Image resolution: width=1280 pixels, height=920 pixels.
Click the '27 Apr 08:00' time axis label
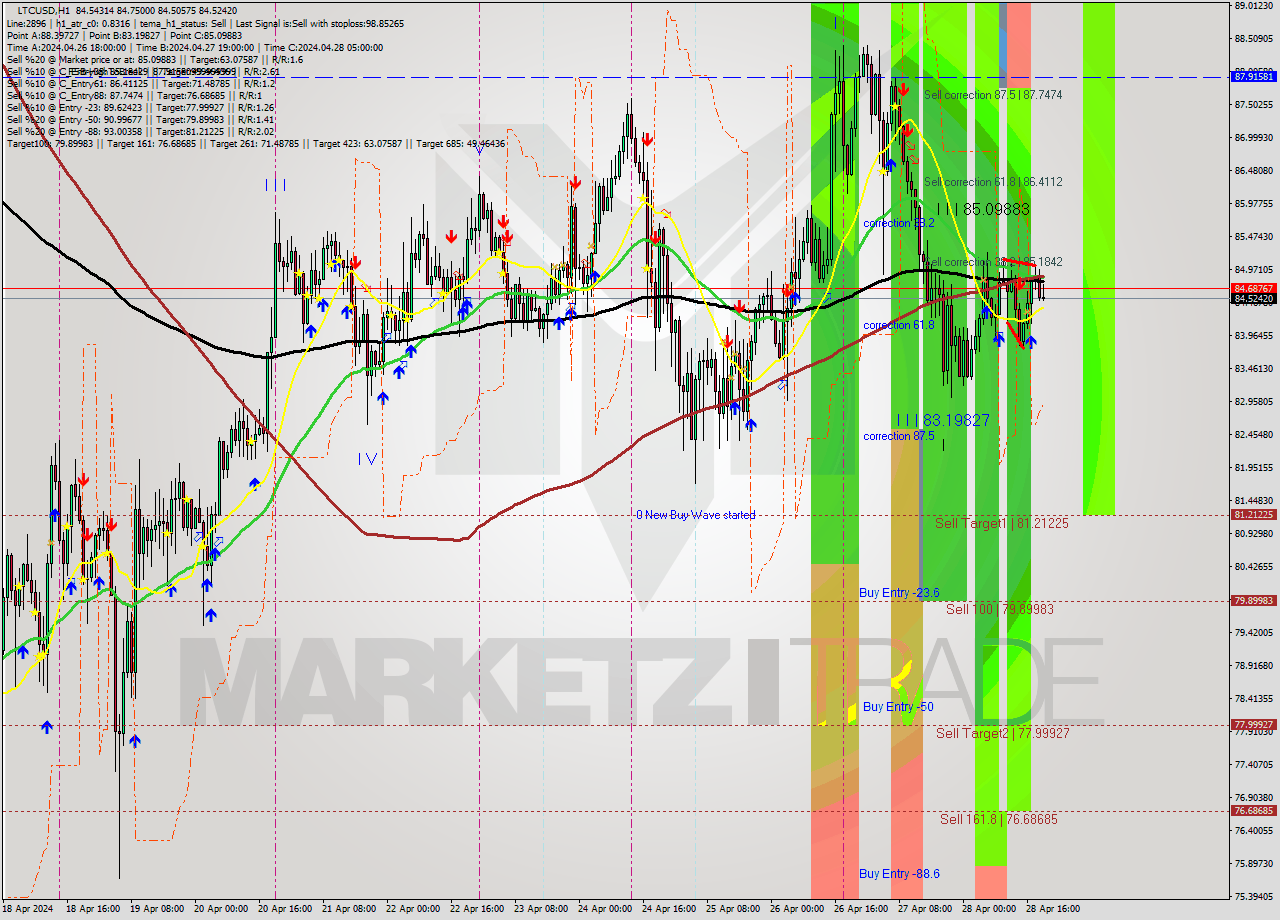[924, 909]
